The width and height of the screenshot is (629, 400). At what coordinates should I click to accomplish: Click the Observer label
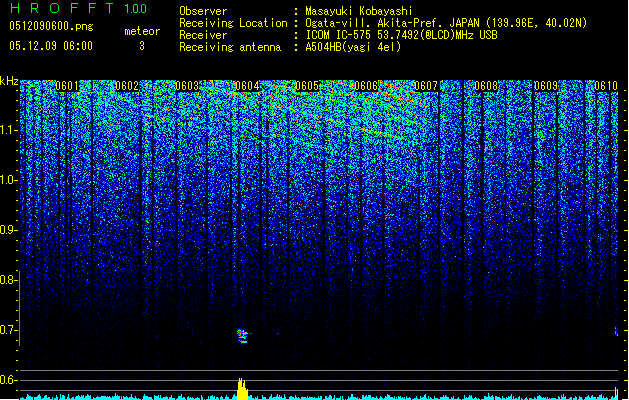[x=203, y=11]
